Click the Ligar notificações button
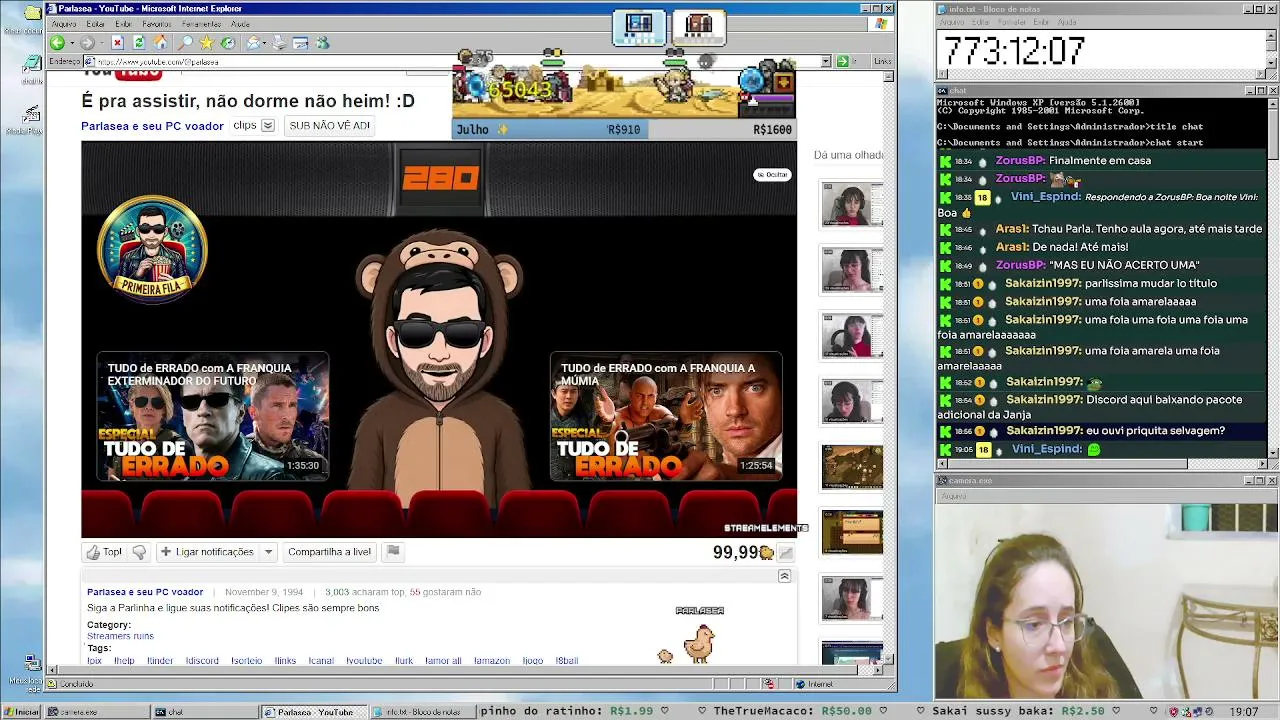The height and width of the screenshot is (720, 1280). pyautogui.click(x=206, y=552)
